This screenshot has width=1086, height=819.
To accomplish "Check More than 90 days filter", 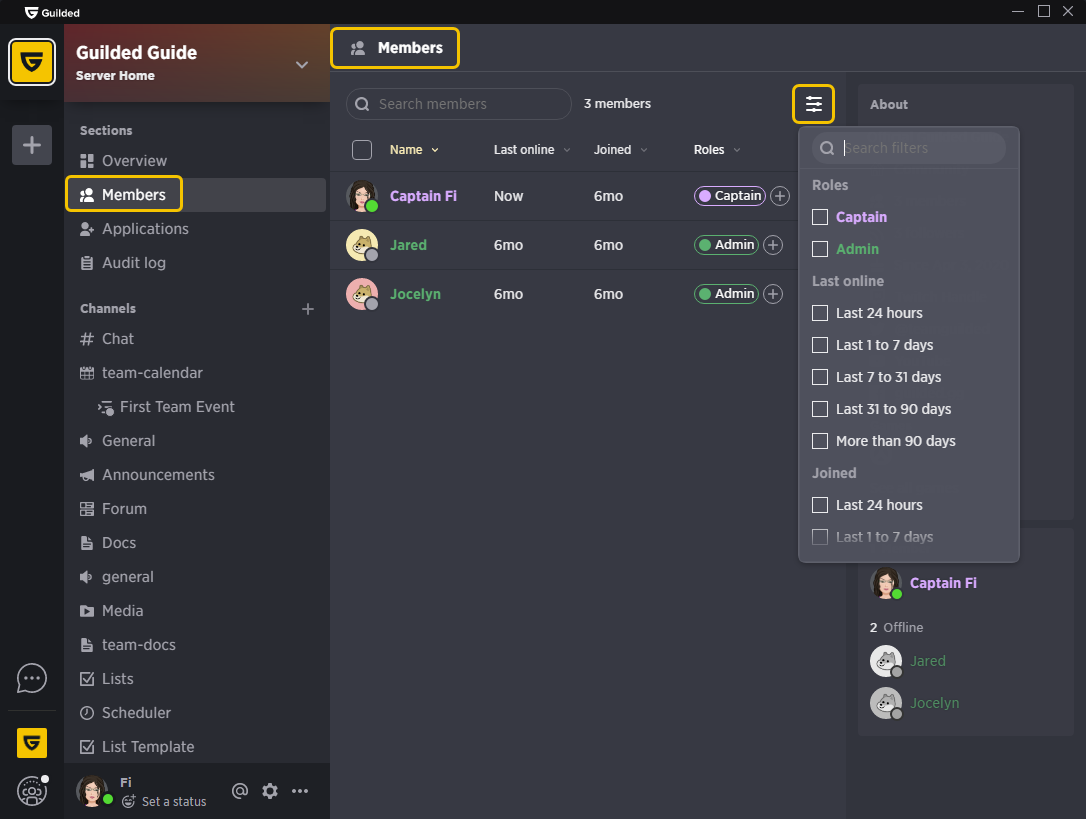I will click(820, 441).
